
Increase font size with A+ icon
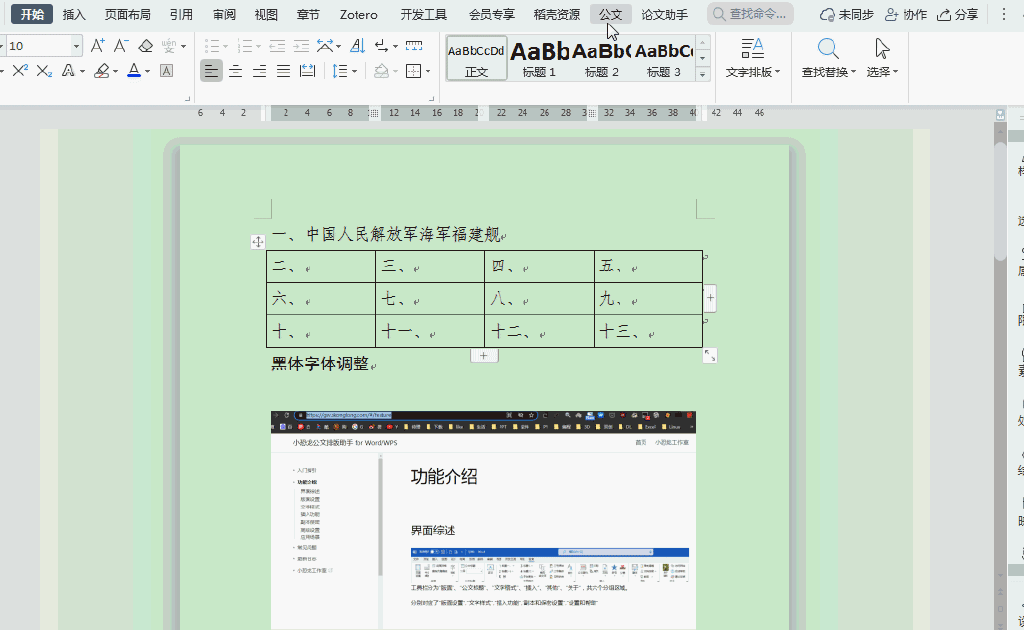97,46
